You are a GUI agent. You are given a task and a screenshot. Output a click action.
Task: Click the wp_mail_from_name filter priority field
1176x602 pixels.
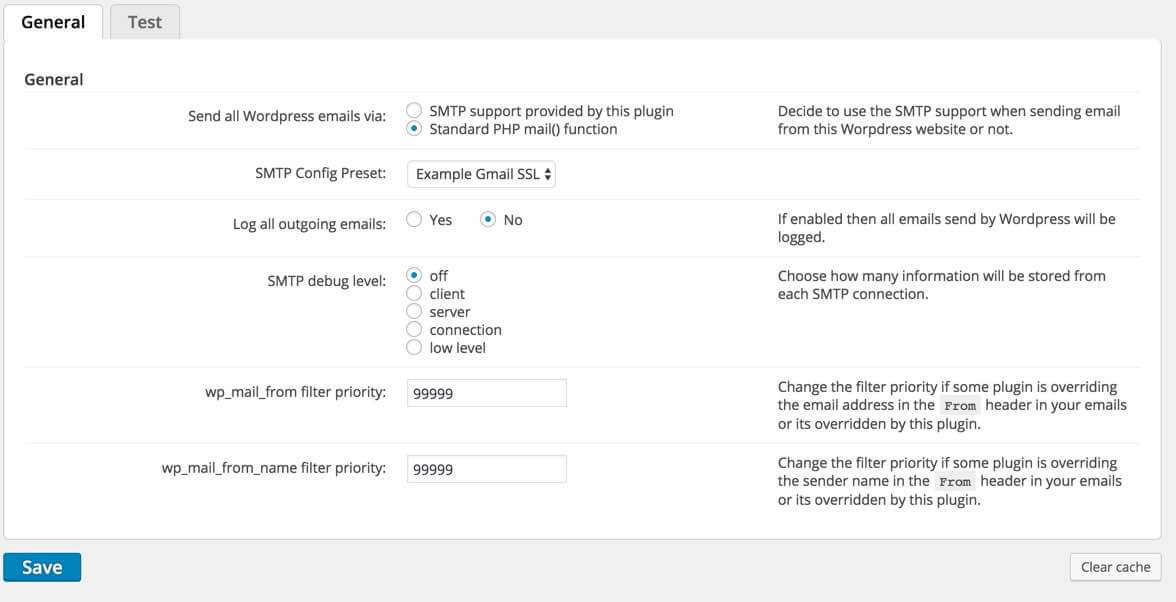click(486, 469)
